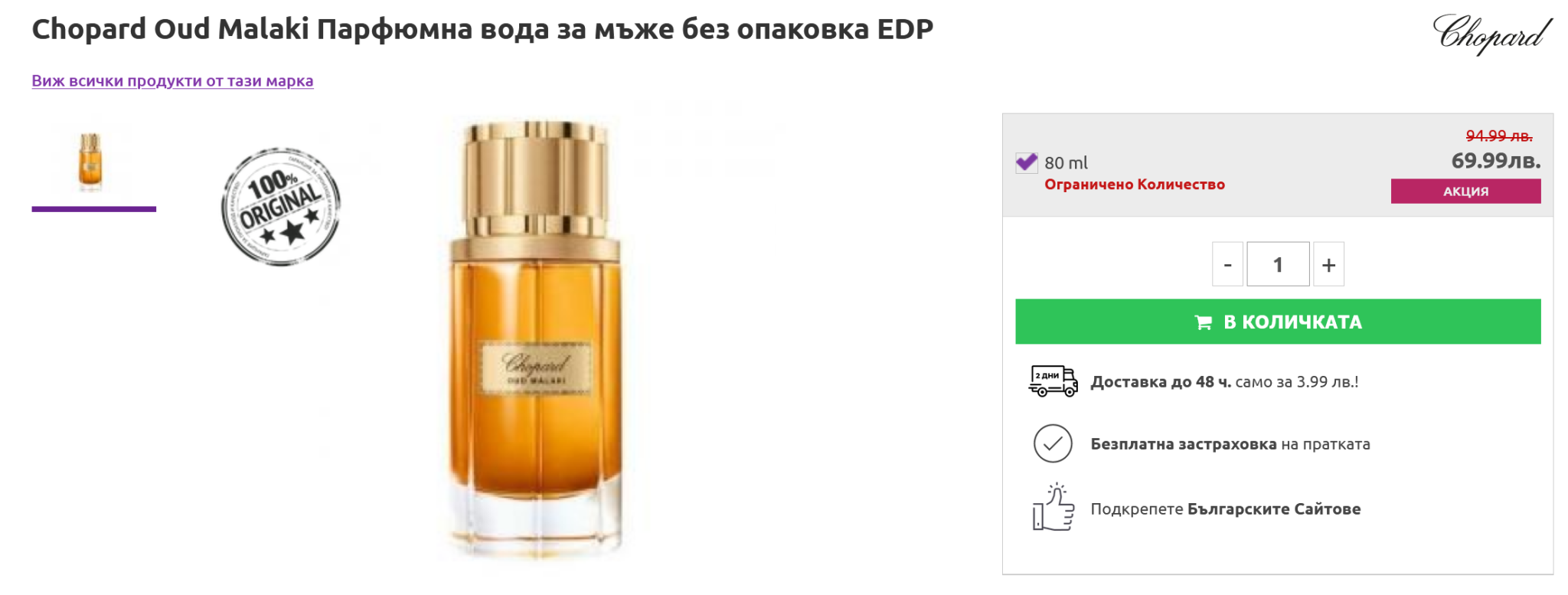Toggle the 80 ml size checkbox
This screenshot has width=1568, height=595.
[1026, 162]
